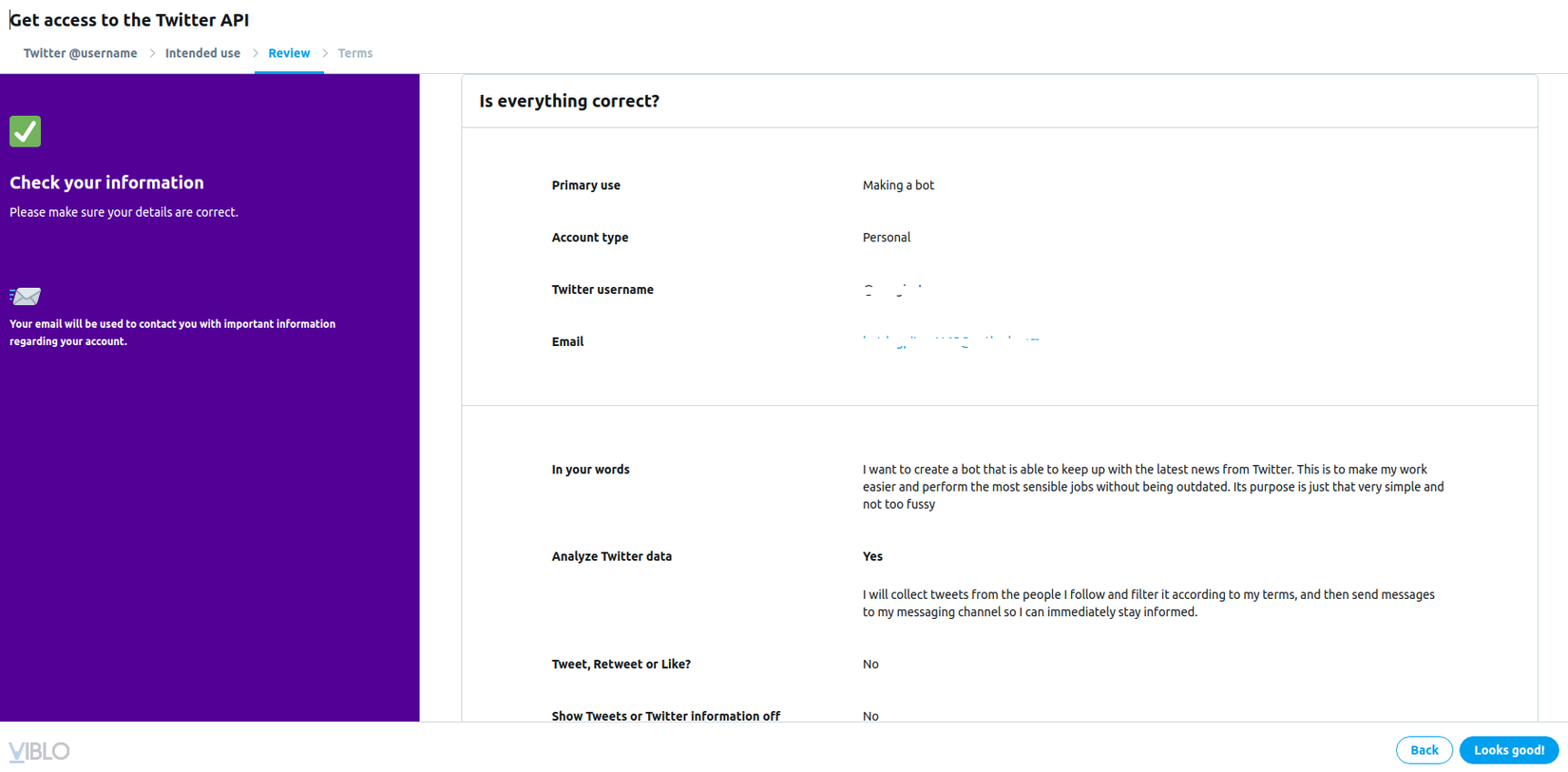Screen dimensions: 1568x772
Task: Click the 'Making a bot' primary use value
Action: point(898,185)
